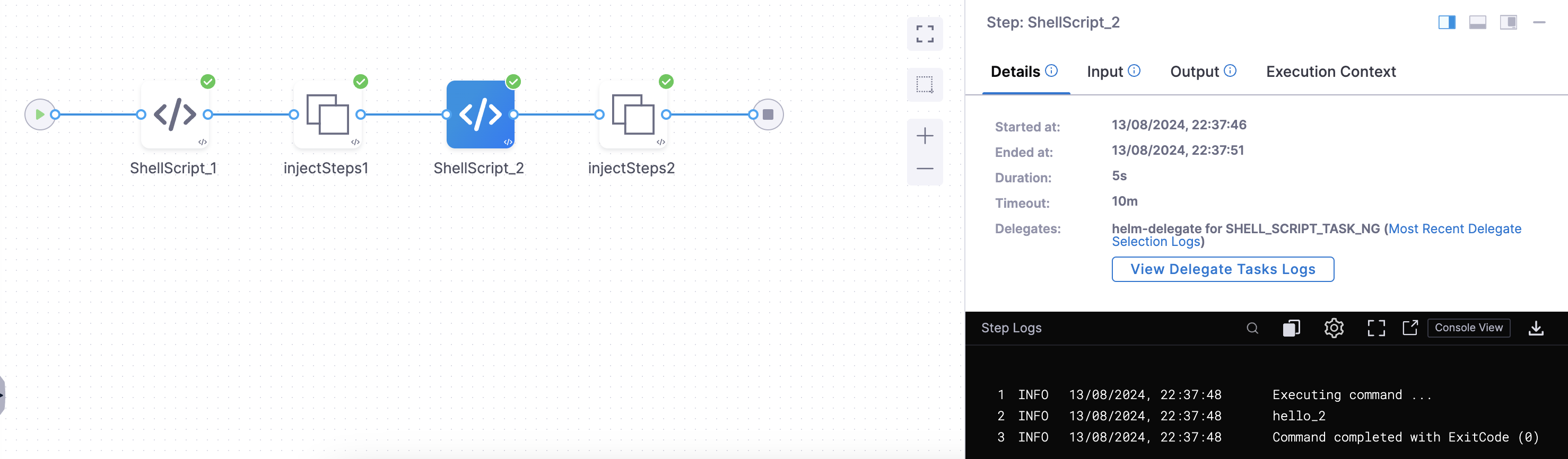Zoom in the pipeline canvas
The width and height of the screenshot is (1568, 459).
click(925, 136)
